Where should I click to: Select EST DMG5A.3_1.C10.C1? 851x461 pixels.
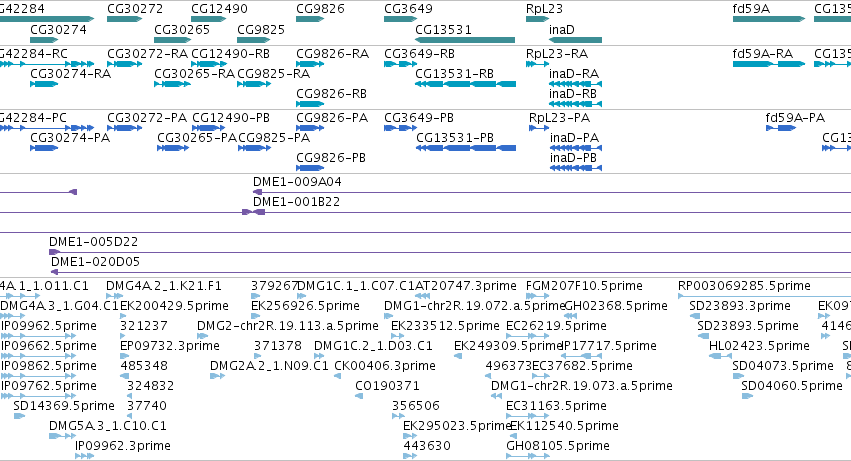107,426
